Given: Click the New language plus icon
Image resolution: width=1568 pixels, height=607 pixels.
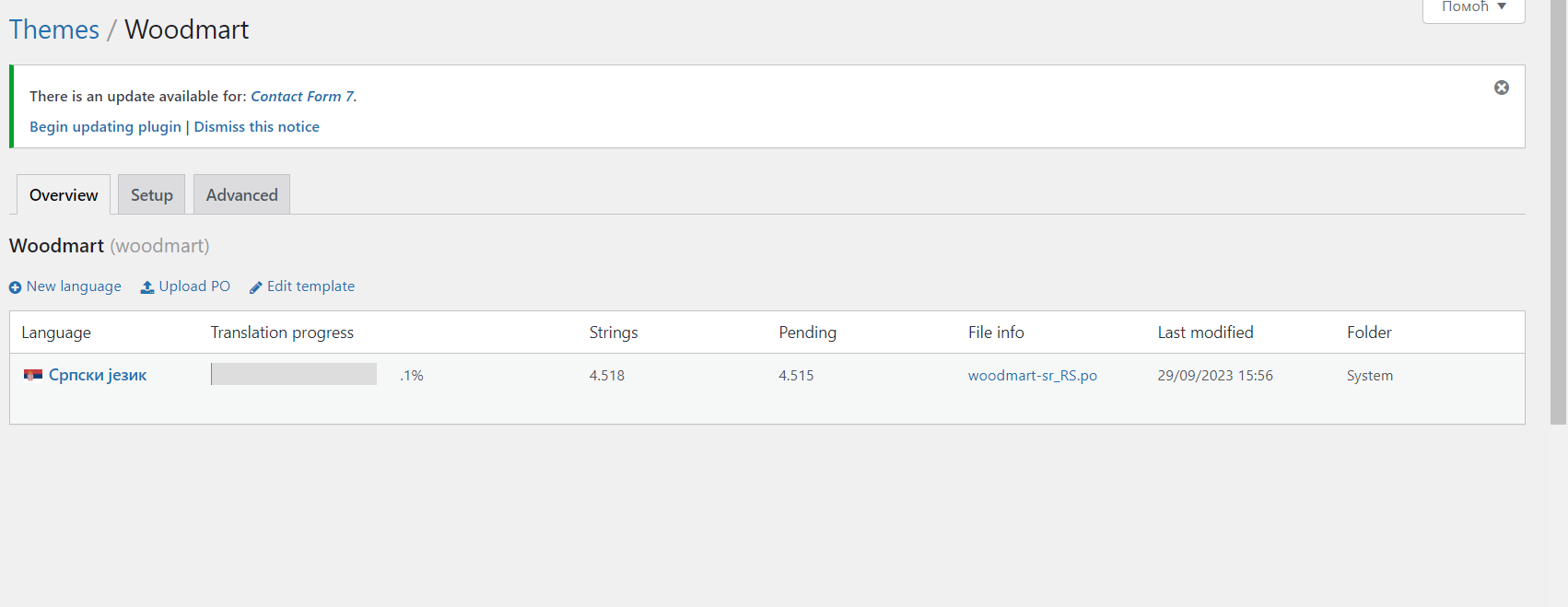Looking at the screenshot, I should coord(15,287).
